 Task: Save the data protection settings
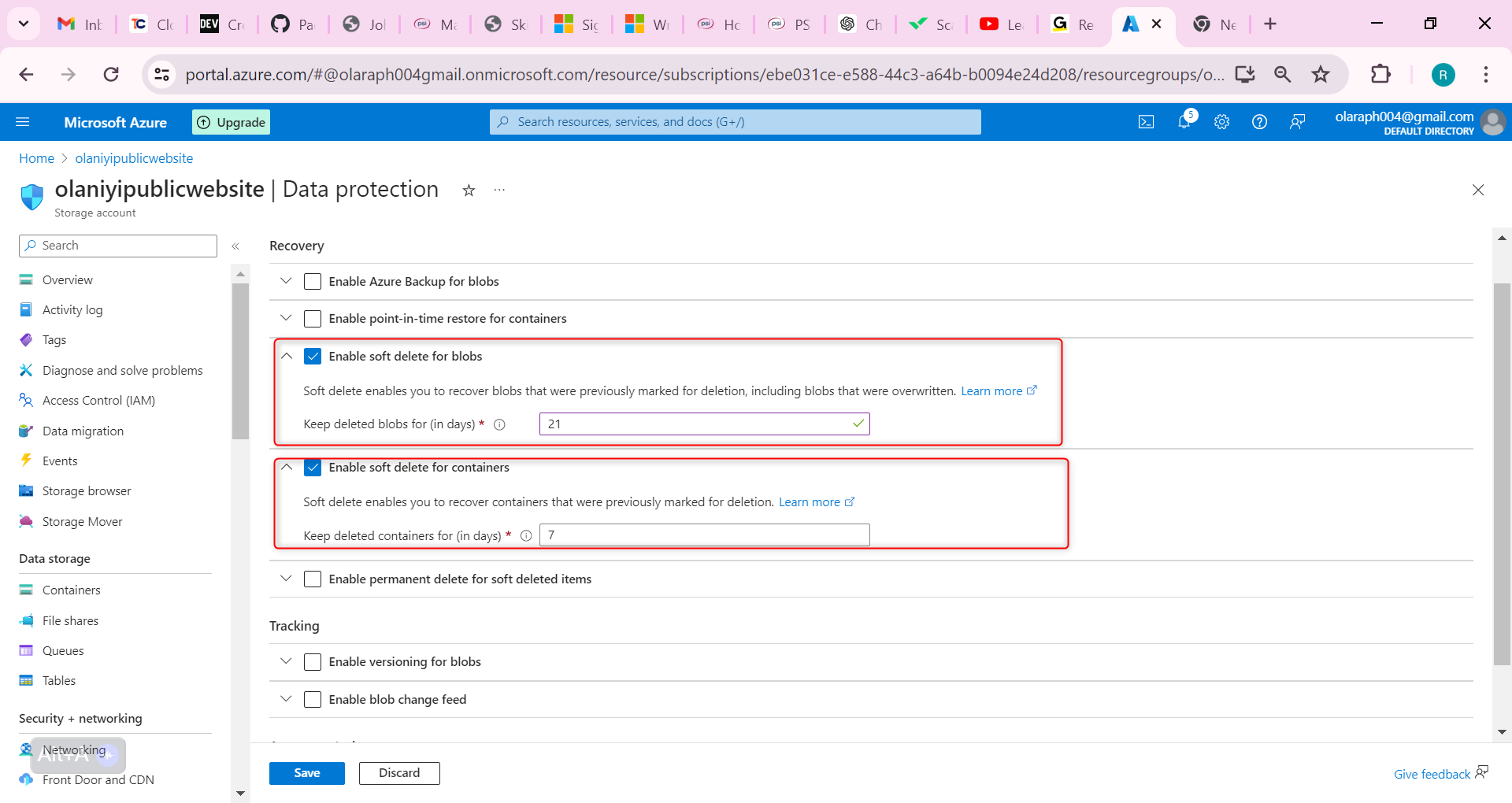[307, 773]
